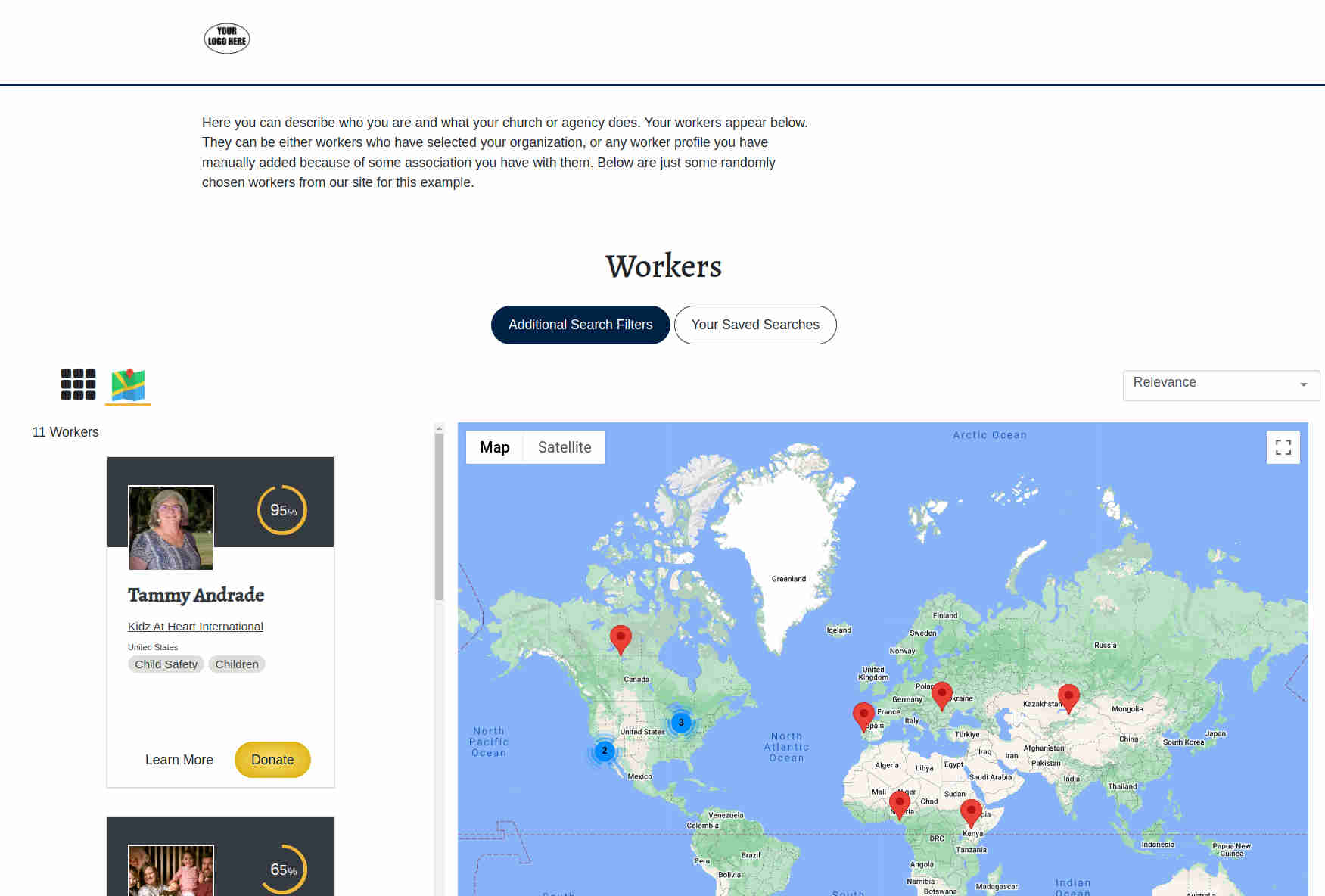Click the map pin near Ukraine
The height and width of the screenshot is (896, 1325).
[x=941, y=695]
